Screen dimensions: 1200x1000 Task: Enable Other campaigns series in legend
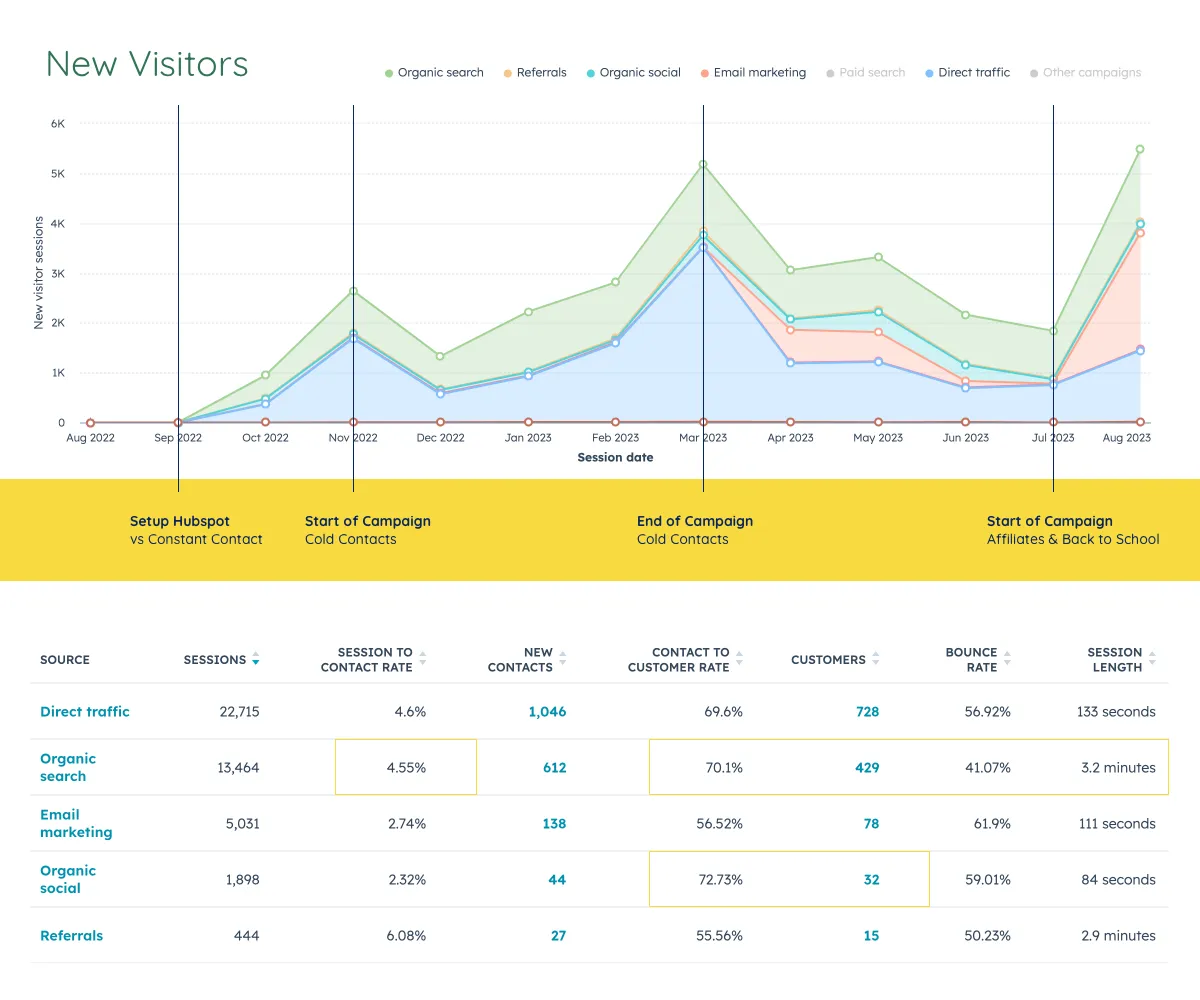coord(1086,73)
